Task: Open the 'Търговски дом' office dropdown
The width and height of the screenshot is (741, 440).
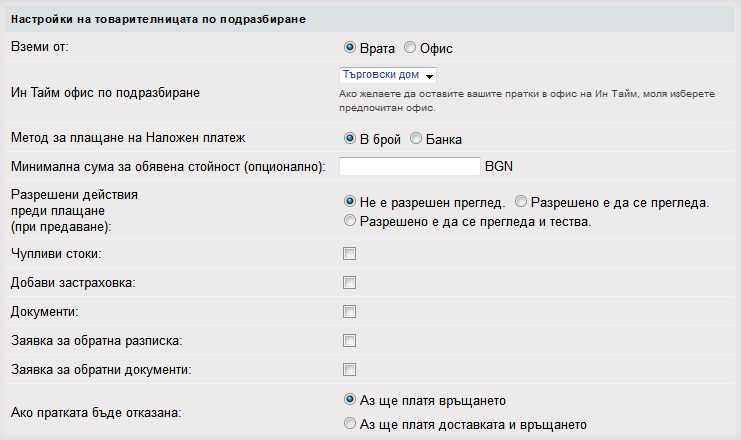Action: click(389, 75)
